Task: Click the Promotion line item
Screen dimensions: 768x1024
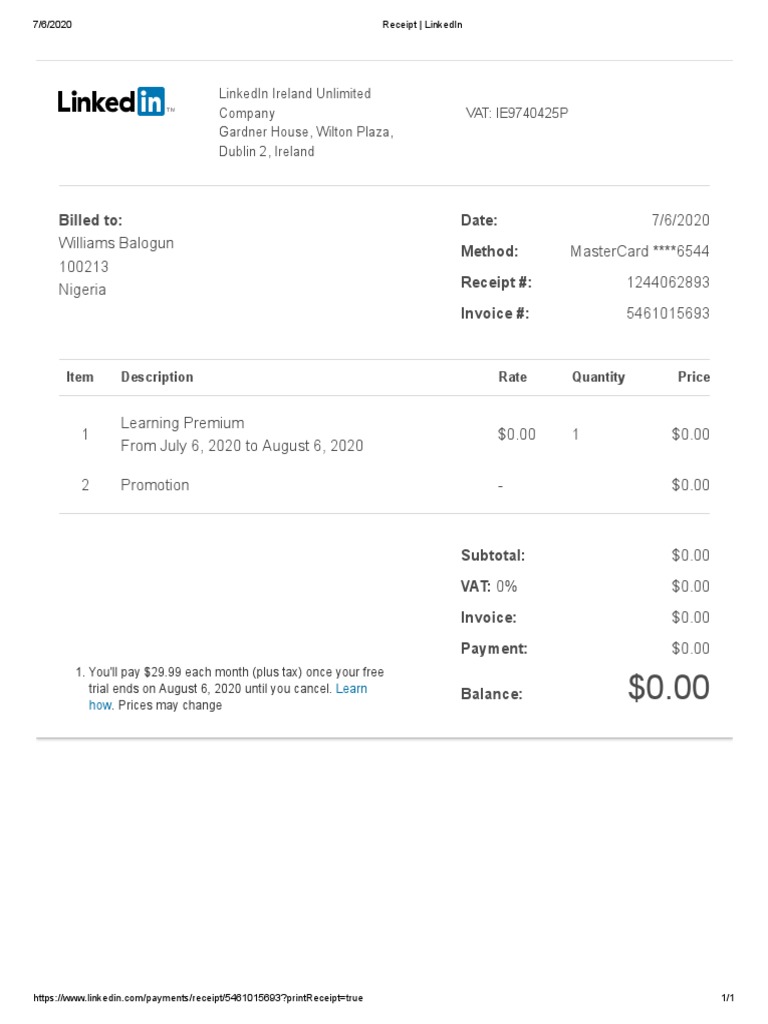Action: [x=155, y=485]
